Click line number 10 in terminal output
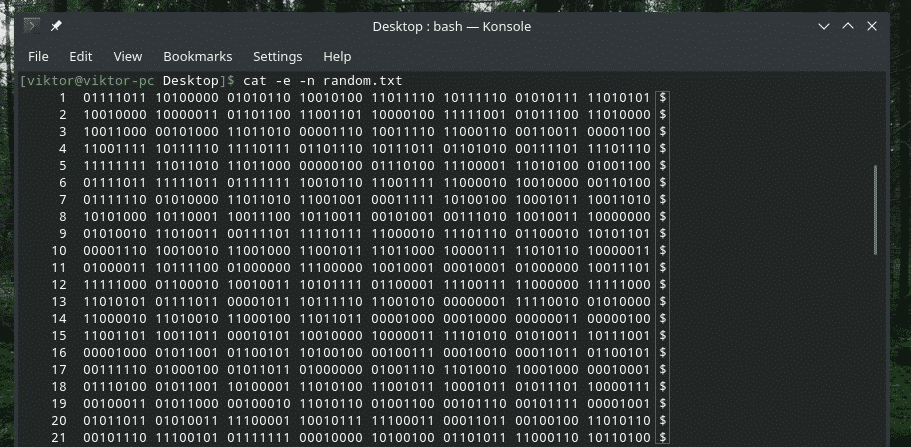The width and height of the screenshot is (911, 447). click(57, 250)
